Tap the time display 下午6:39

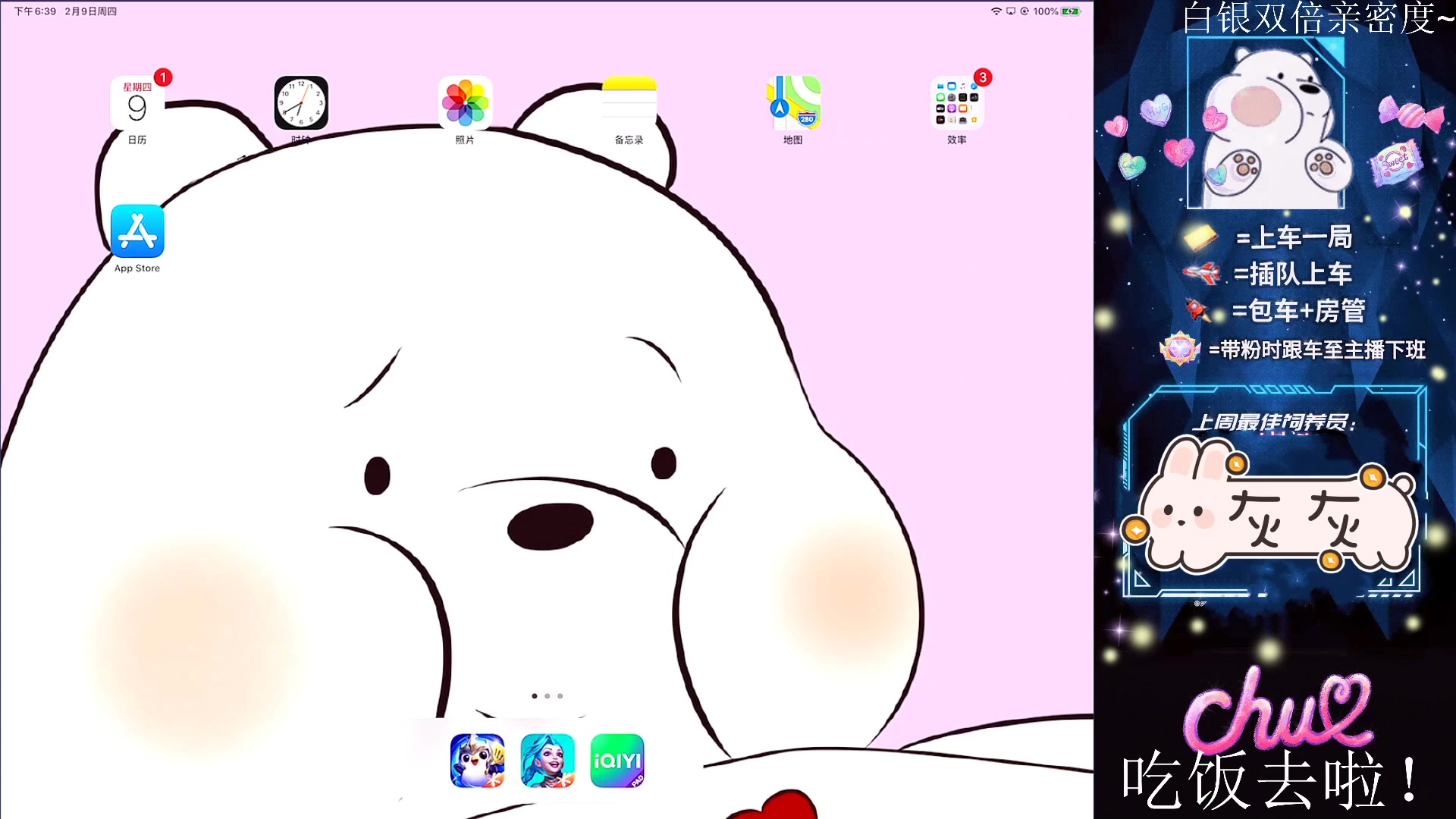pyautogui.click(x=35, y=11)
